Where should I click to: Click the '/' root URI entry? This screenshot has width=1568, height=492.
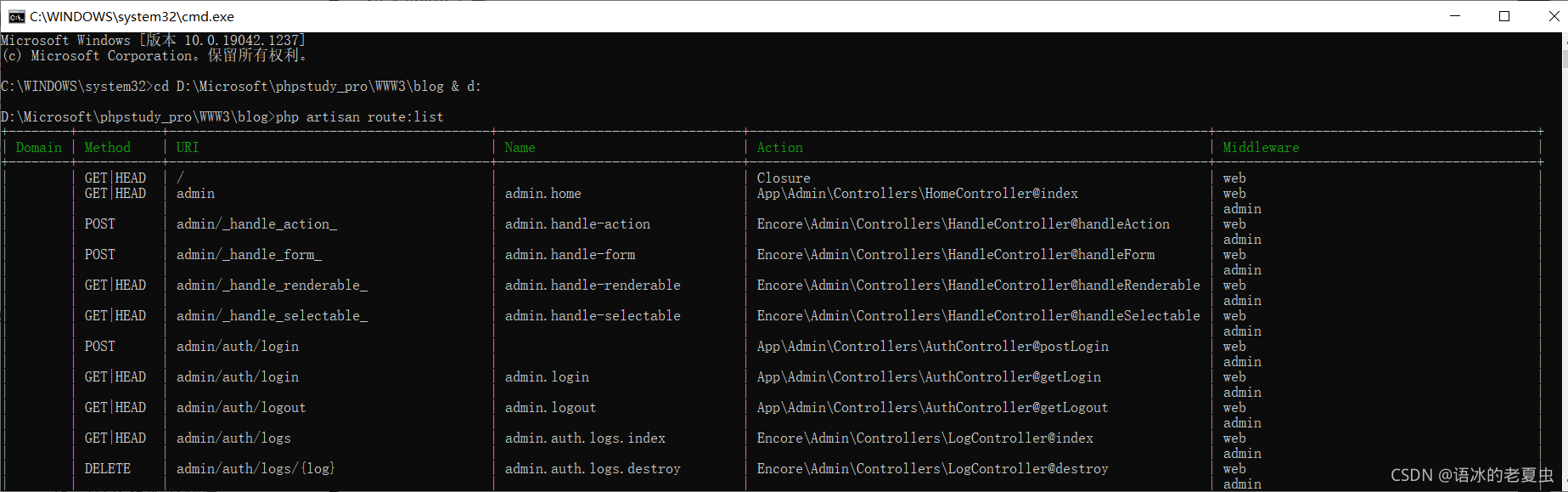180,178
